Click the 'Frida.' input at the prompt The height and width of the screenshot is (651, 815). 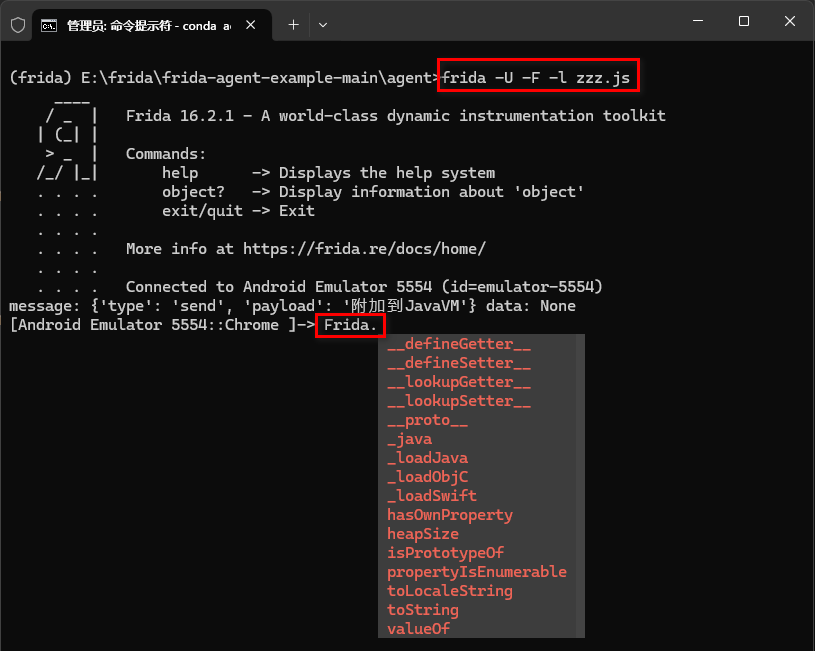click(x=350, y=326)
